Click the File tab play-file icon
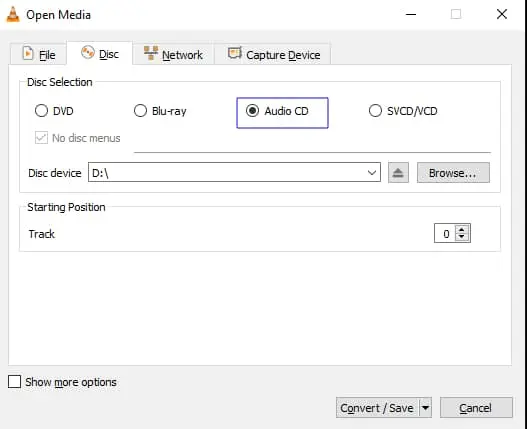This screenshot has width=527, height=429. coord(28,54)
